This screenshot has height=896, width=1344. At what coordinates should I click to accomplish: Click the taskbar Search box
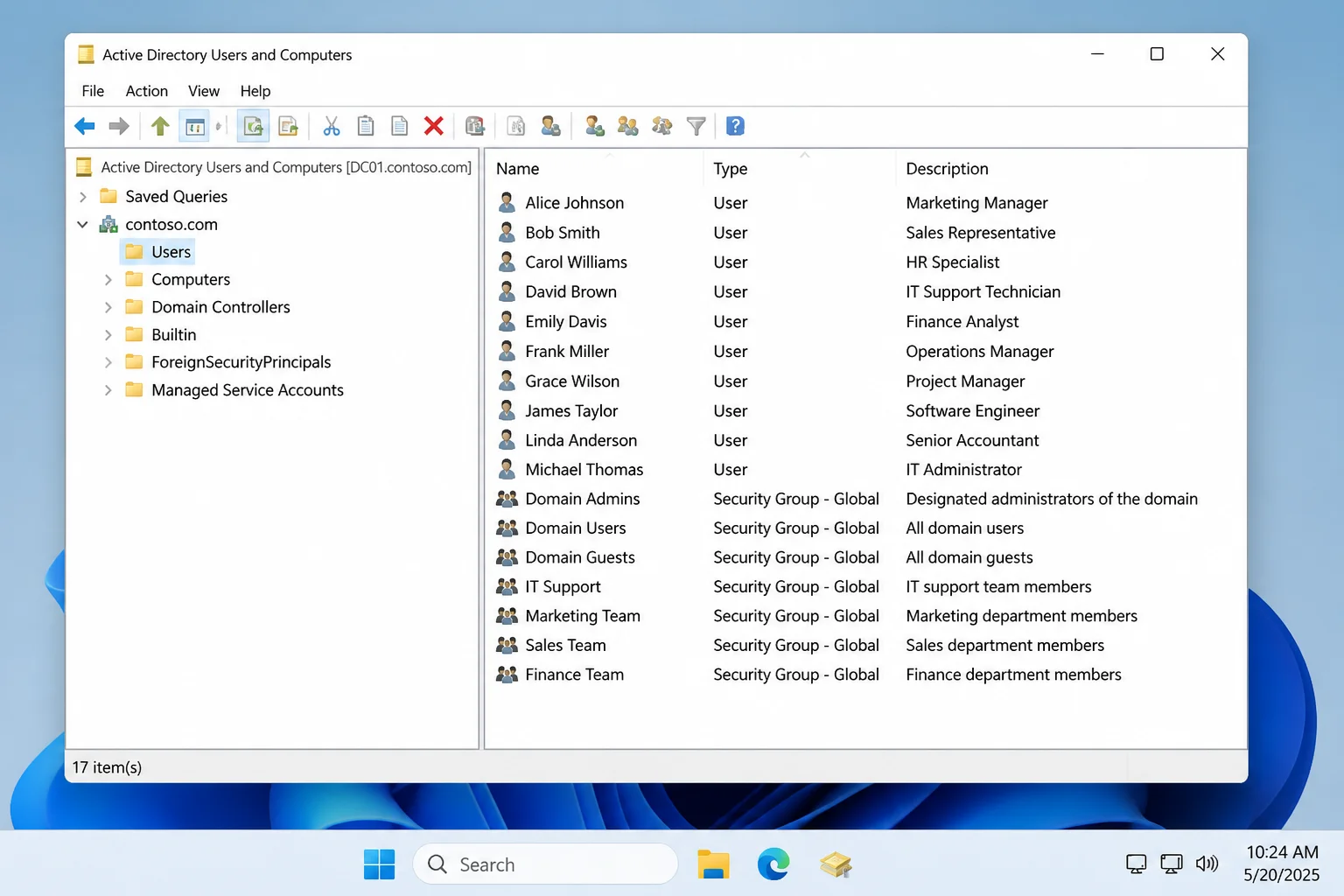545,864
